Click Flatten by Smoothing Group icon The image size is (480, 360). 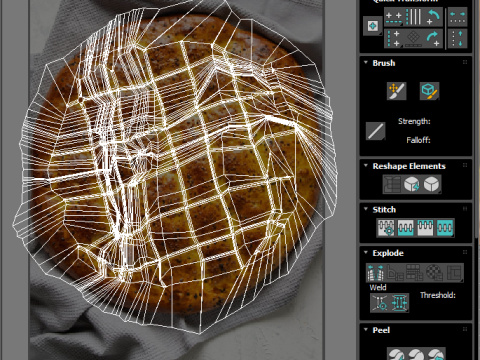[415, 273]
